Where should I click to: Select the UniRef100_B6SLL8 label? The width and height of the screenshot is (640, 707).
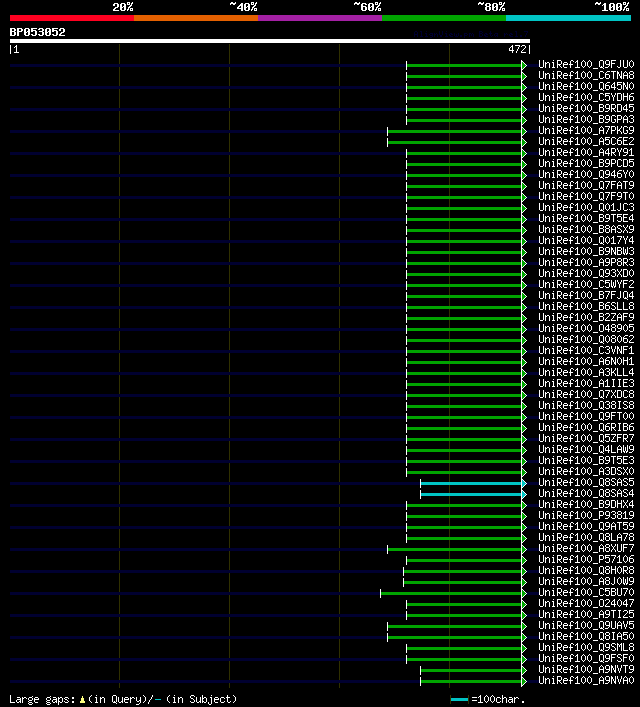(586, 307)
